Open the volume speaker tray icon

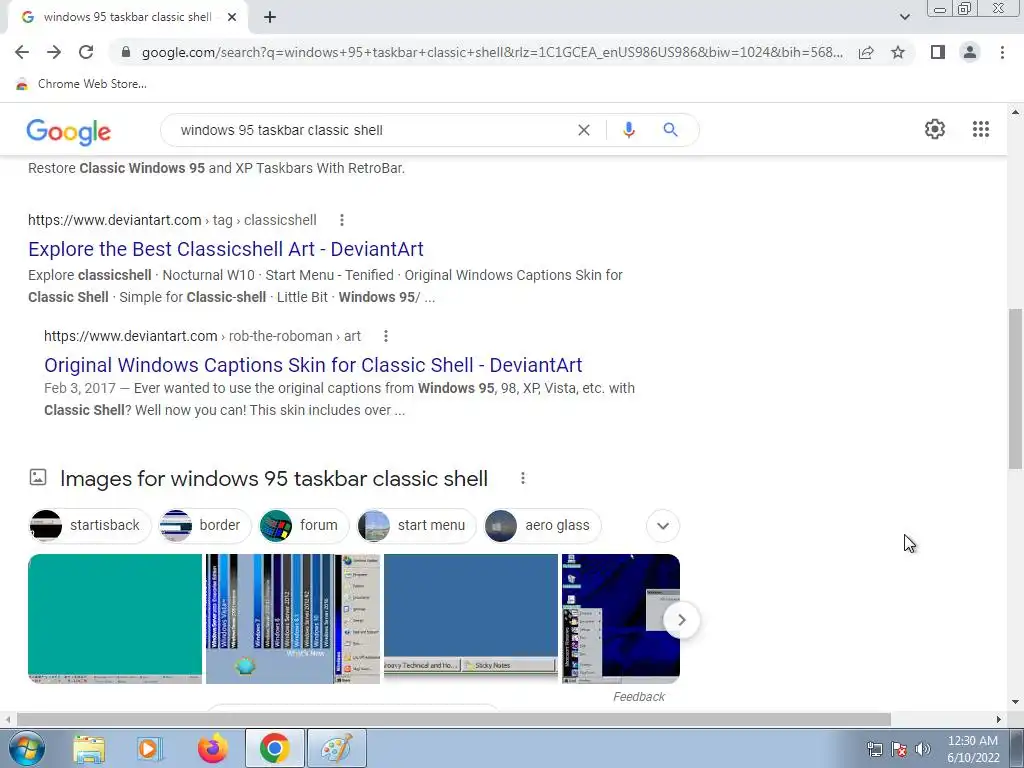[x=923, y=749]
